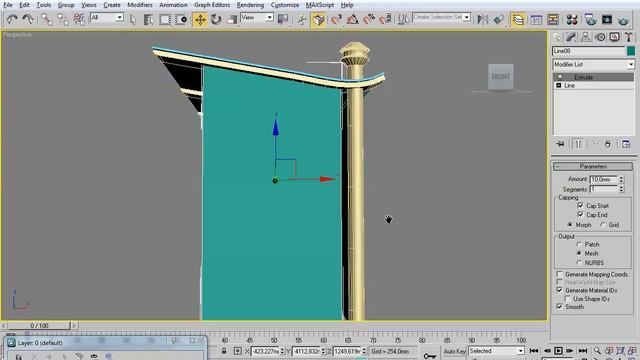Open Render Setup teapot icon
This screenshot has width=640, height=360.
tap(590, 19)
